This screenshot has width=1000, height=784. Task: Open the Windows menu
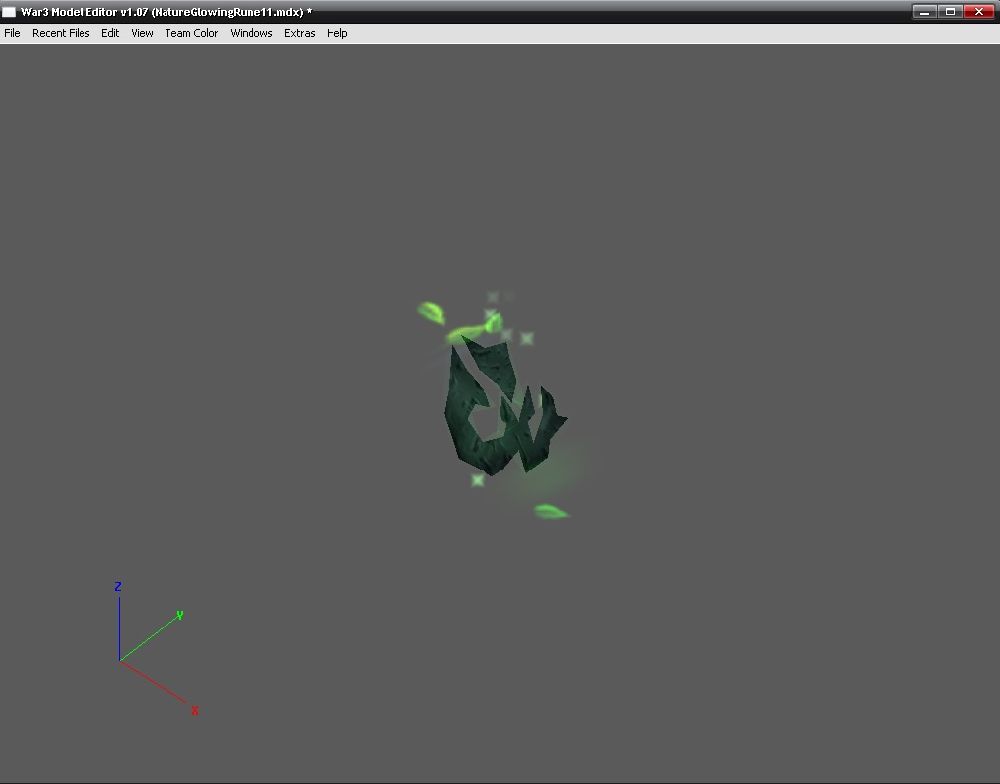(251, 33)
